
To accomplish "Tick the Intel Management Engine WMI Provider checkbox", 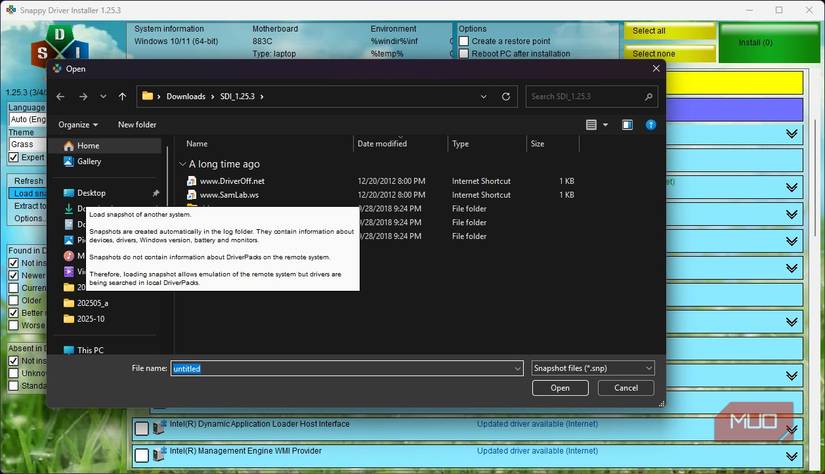I will (x=142, y=455).
